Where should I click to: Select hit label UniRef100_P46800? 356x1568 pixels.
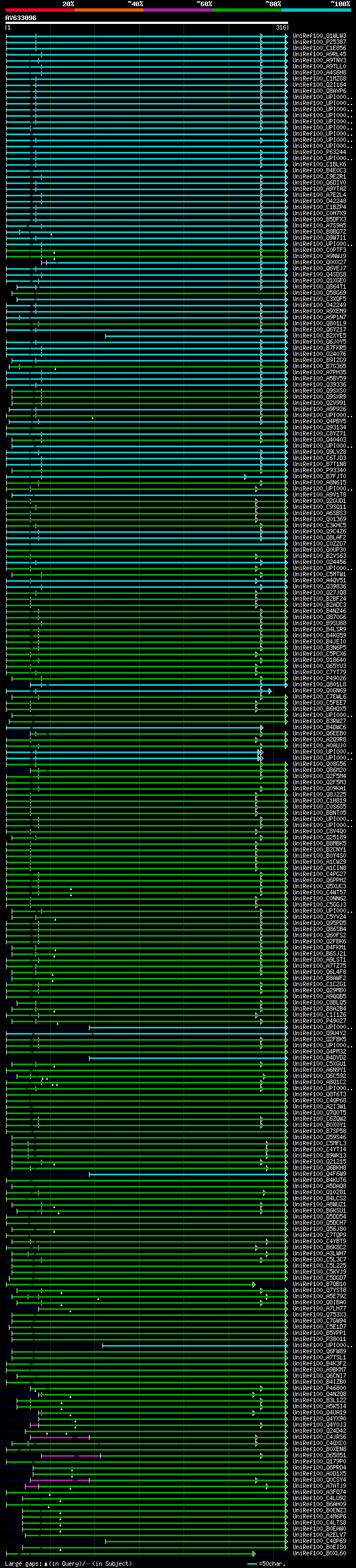pos(319,1388)
